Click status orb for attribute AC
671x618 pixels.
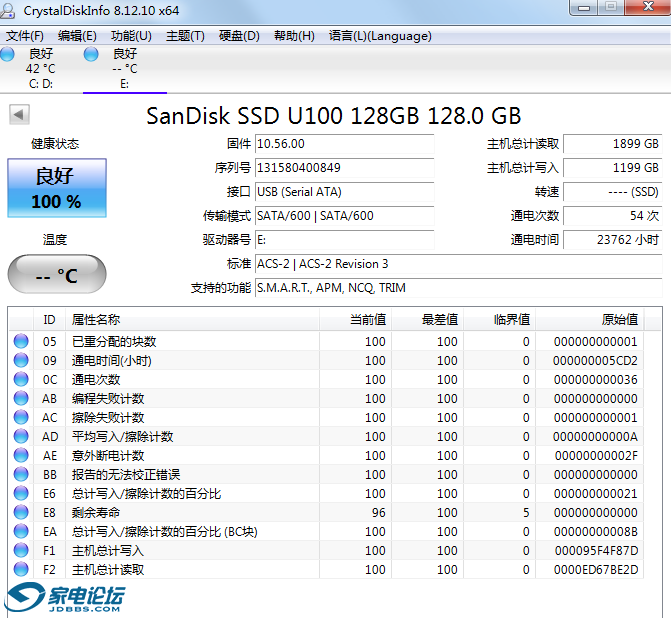[x=21, y=417]
